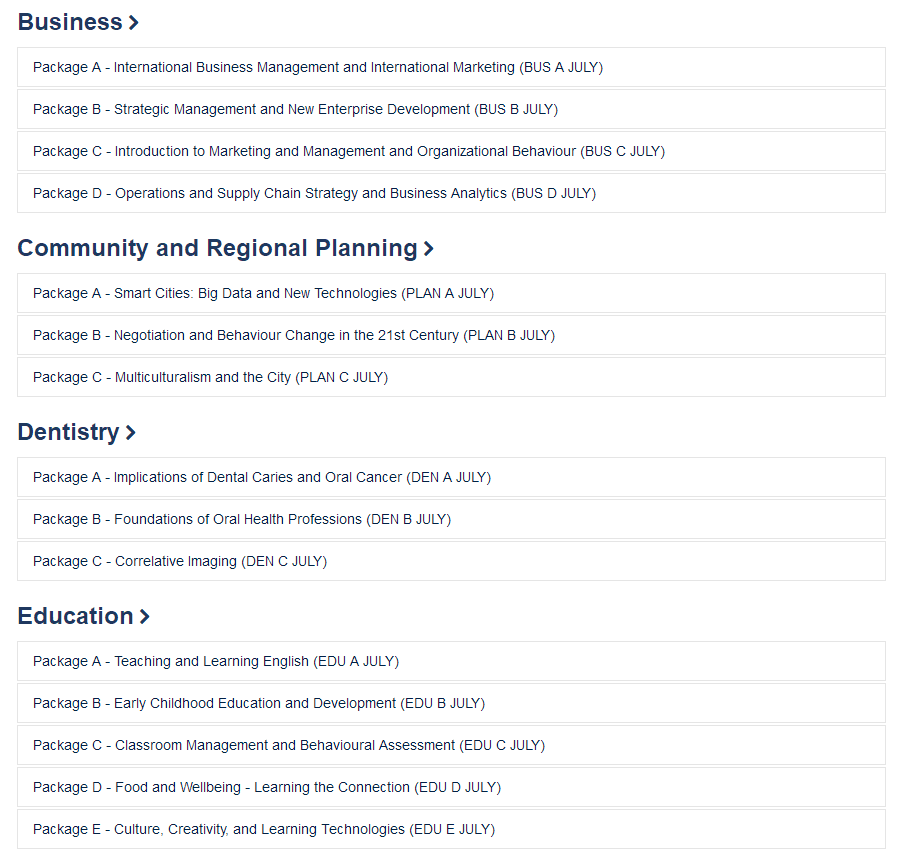Viewport: 898px width, 860px height.
Task: Open Multiculturalism and the City package
Action: tap(451, 377)
